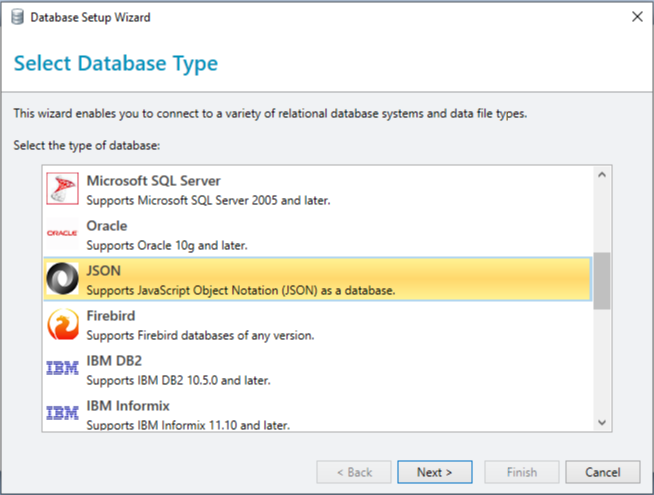The width and height of the screenshot is (654, 495).
Task: Click 'Supports Oracle 10g and later.' text
Action: click(167, 246)
